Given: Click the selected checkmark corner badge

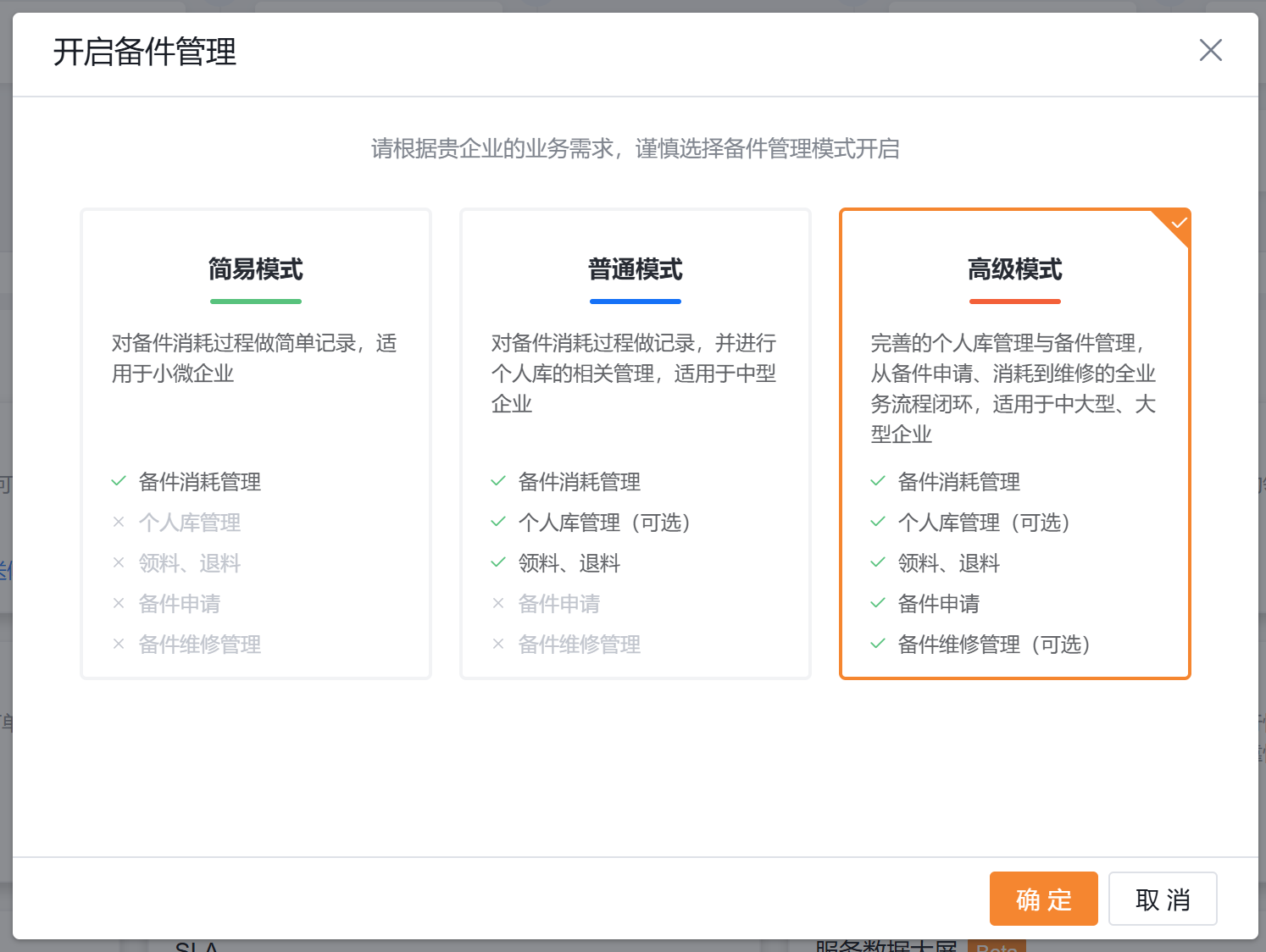Looking at the screenshot, I should 1178,223.
